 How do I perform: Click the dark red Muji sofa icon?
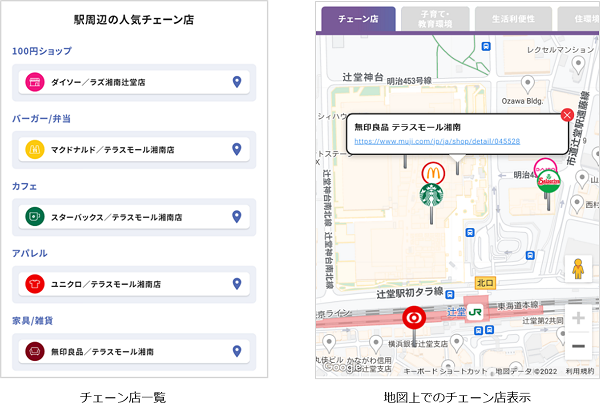point(35,351)
